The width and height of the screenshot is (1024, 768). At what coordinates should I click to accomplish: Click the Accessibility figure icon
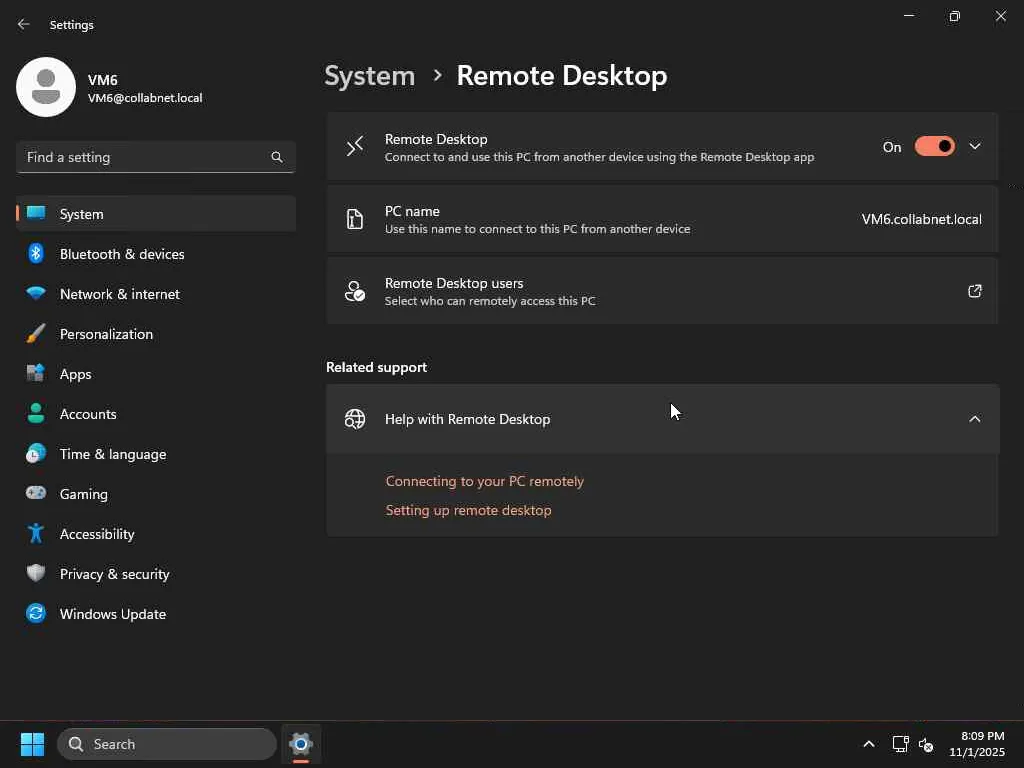[36, 534]
